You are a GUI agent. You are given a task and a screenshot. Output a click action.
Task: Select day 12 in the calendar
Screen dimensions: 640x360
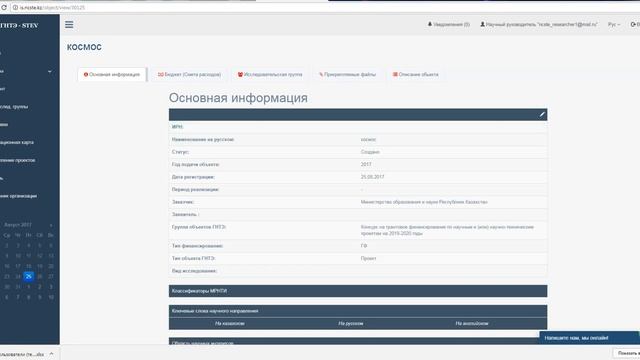pos(40,256)
